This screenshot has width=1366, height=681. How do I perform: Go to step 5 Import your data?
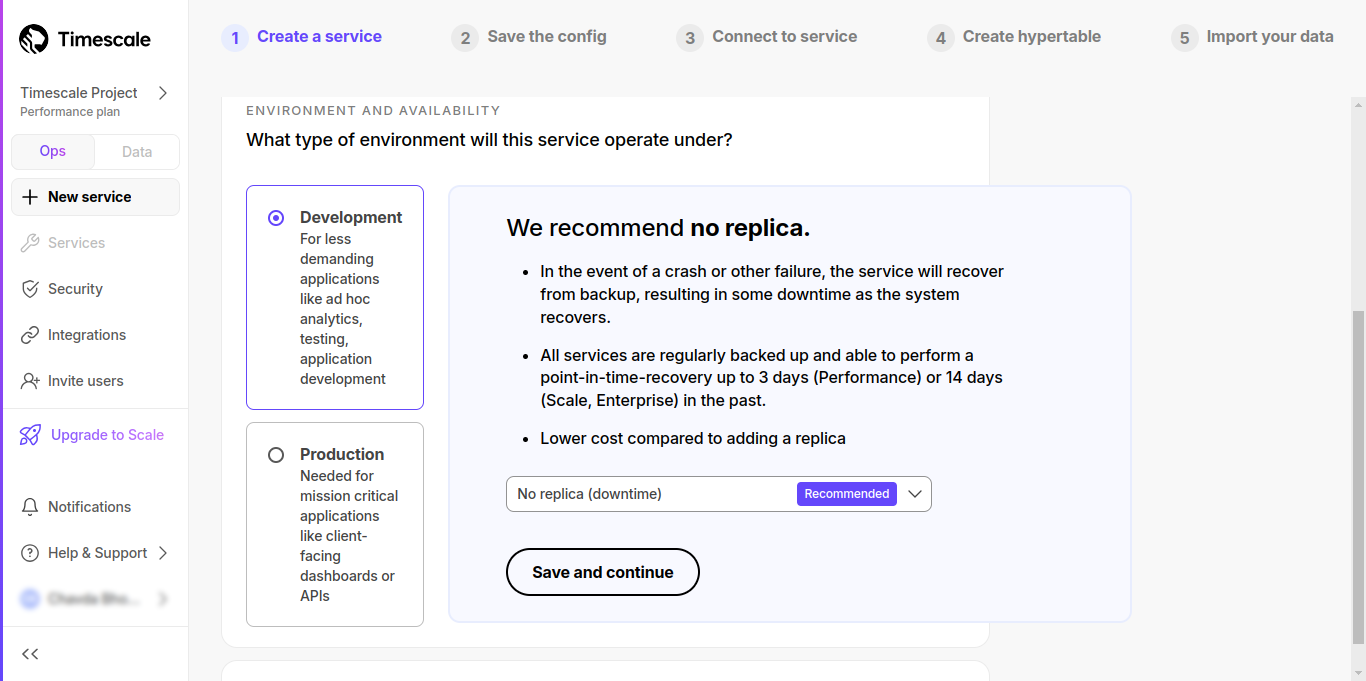coord(1253,37)
